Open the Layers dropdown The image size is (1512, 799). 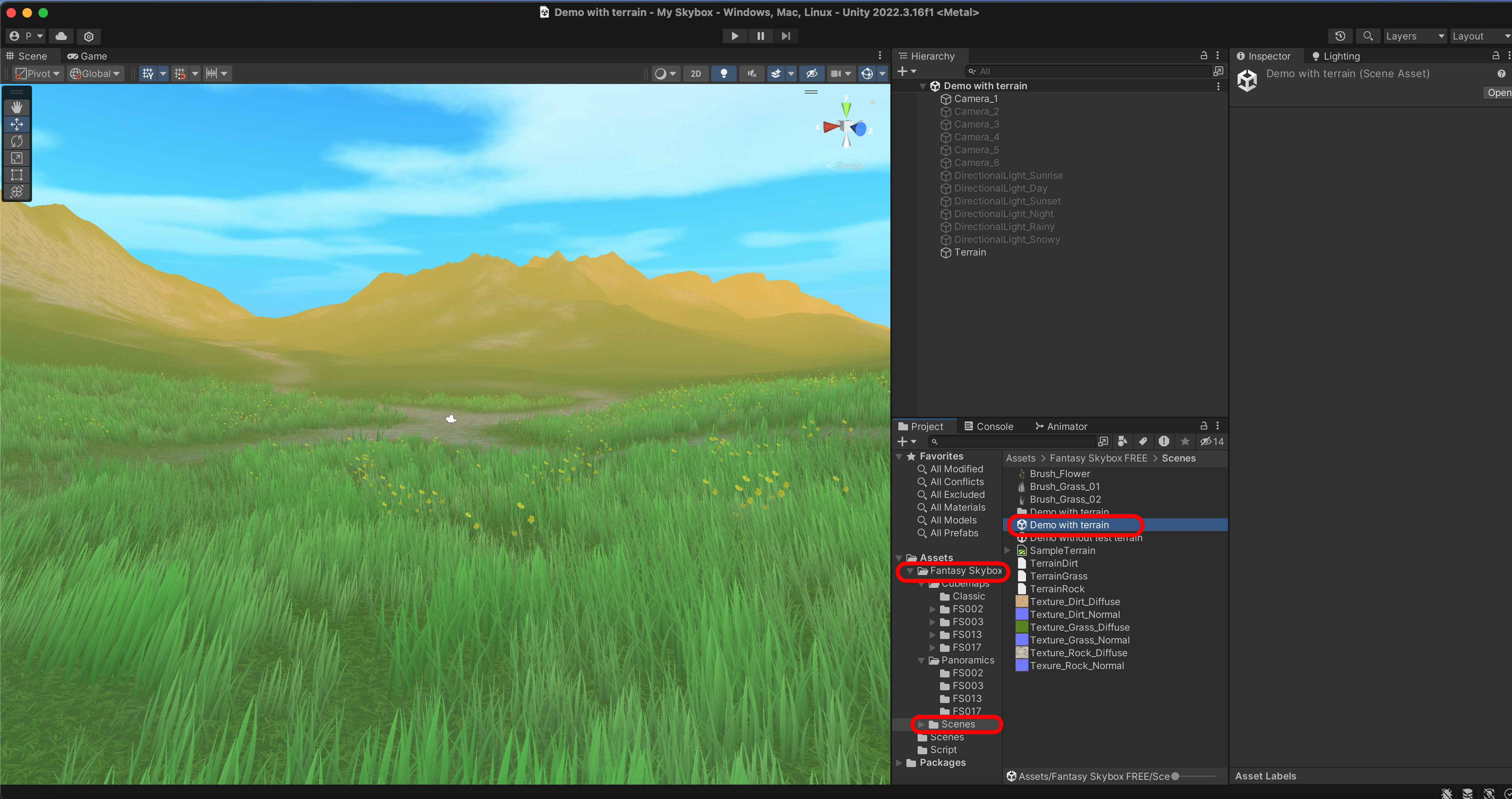click(x=1414, y=36)
